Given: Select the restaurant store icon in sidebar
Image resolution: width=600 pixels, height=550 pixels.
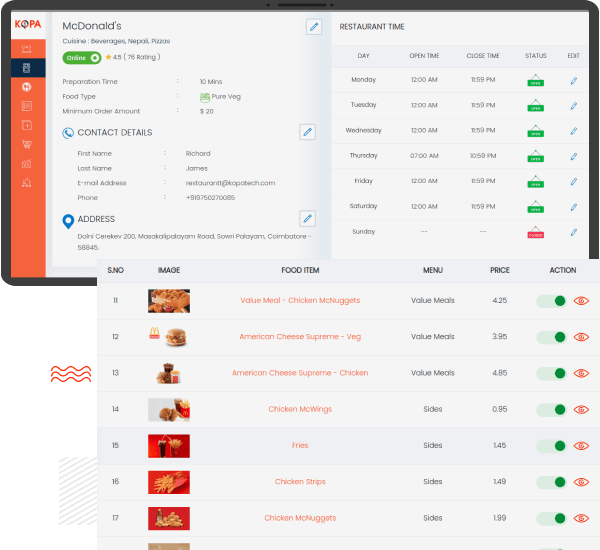Looking at the screenshot, I should click(x=26, y=68).
